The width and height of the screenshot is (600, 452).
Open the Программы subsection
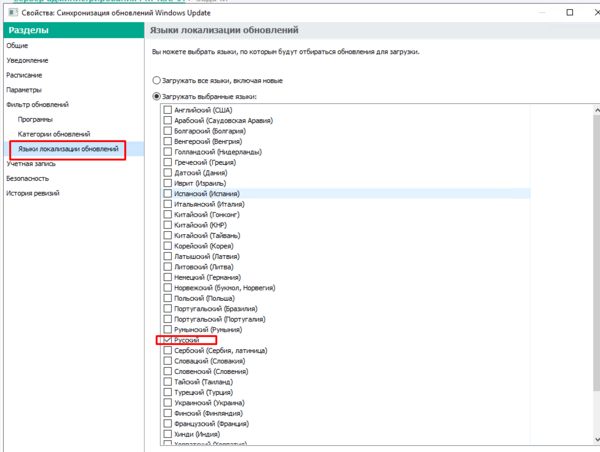point(35,119)
